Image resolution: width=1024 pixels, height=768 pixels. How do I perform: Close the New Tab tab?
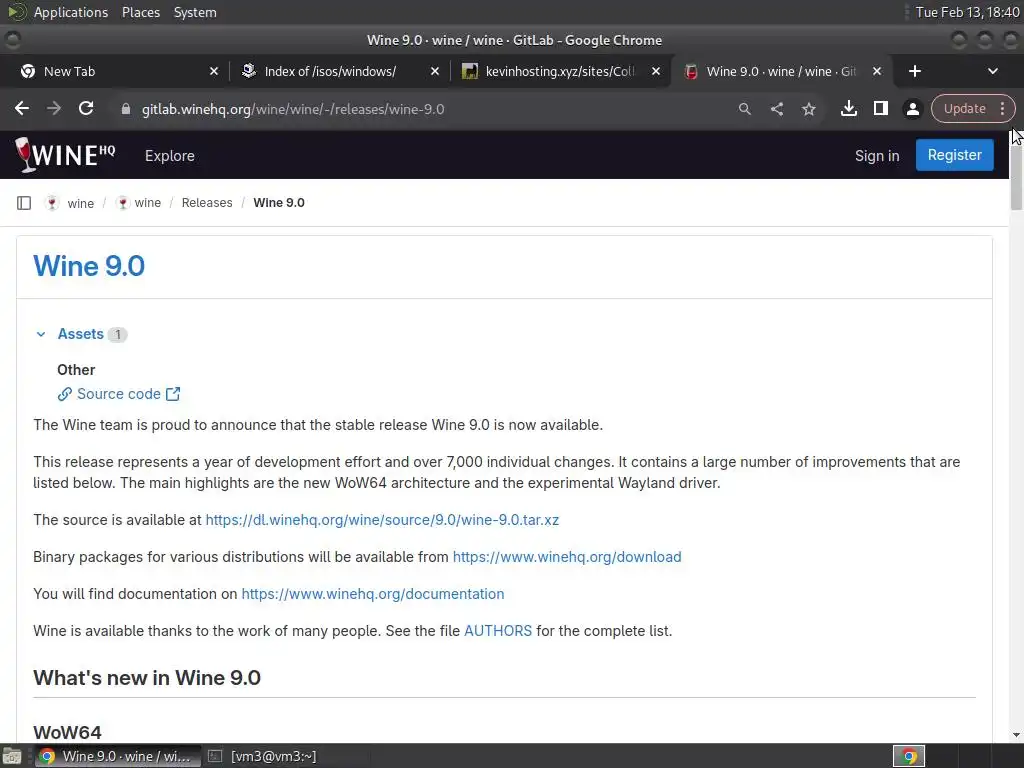point(214,71)
